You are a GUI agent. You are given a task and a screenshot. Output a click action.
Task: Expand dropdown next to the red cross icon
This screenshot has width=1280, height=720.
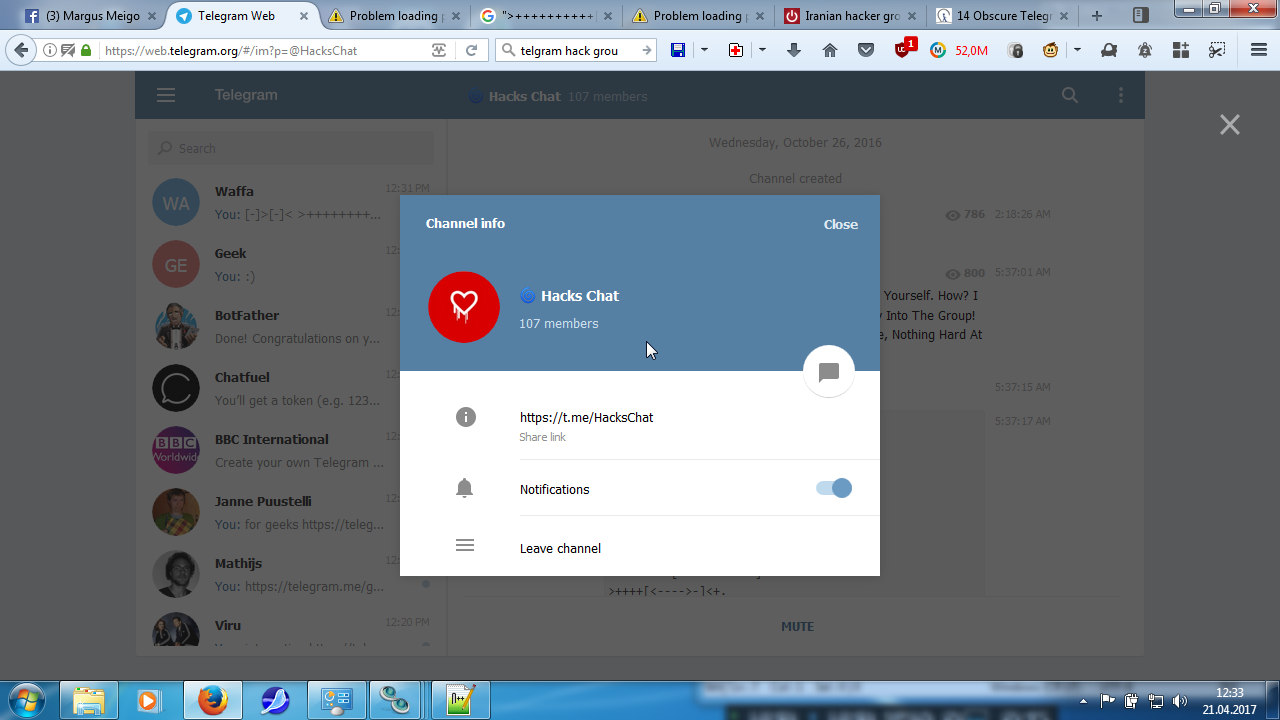(x=762, y=50)
